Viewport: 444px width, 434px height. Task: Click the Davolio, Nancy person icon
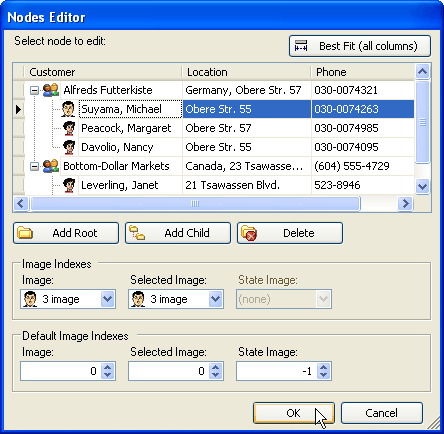[69, 147]
